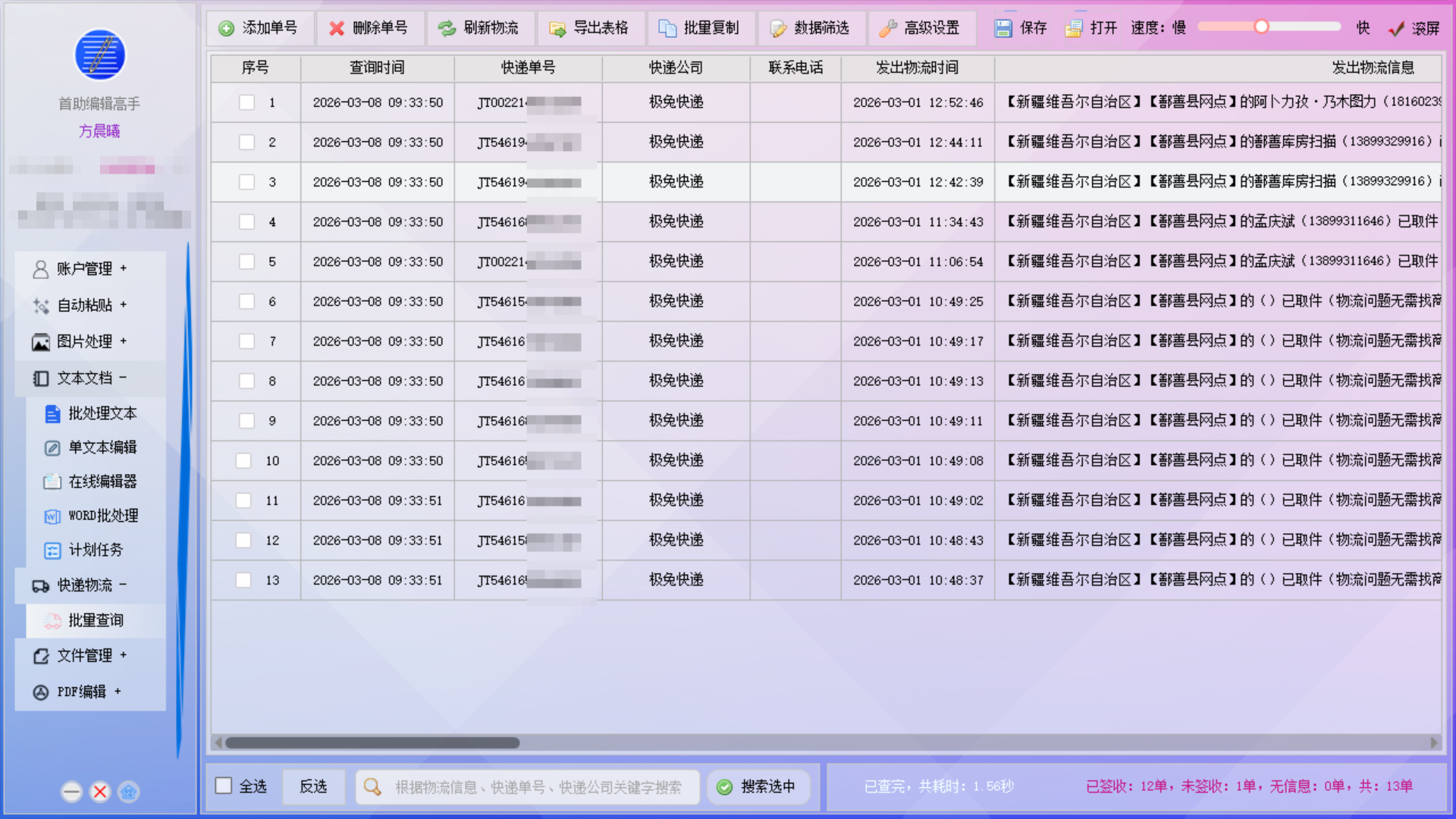
Task: Click the 保存 floppy disk icon
Action: pos(1003,28)
